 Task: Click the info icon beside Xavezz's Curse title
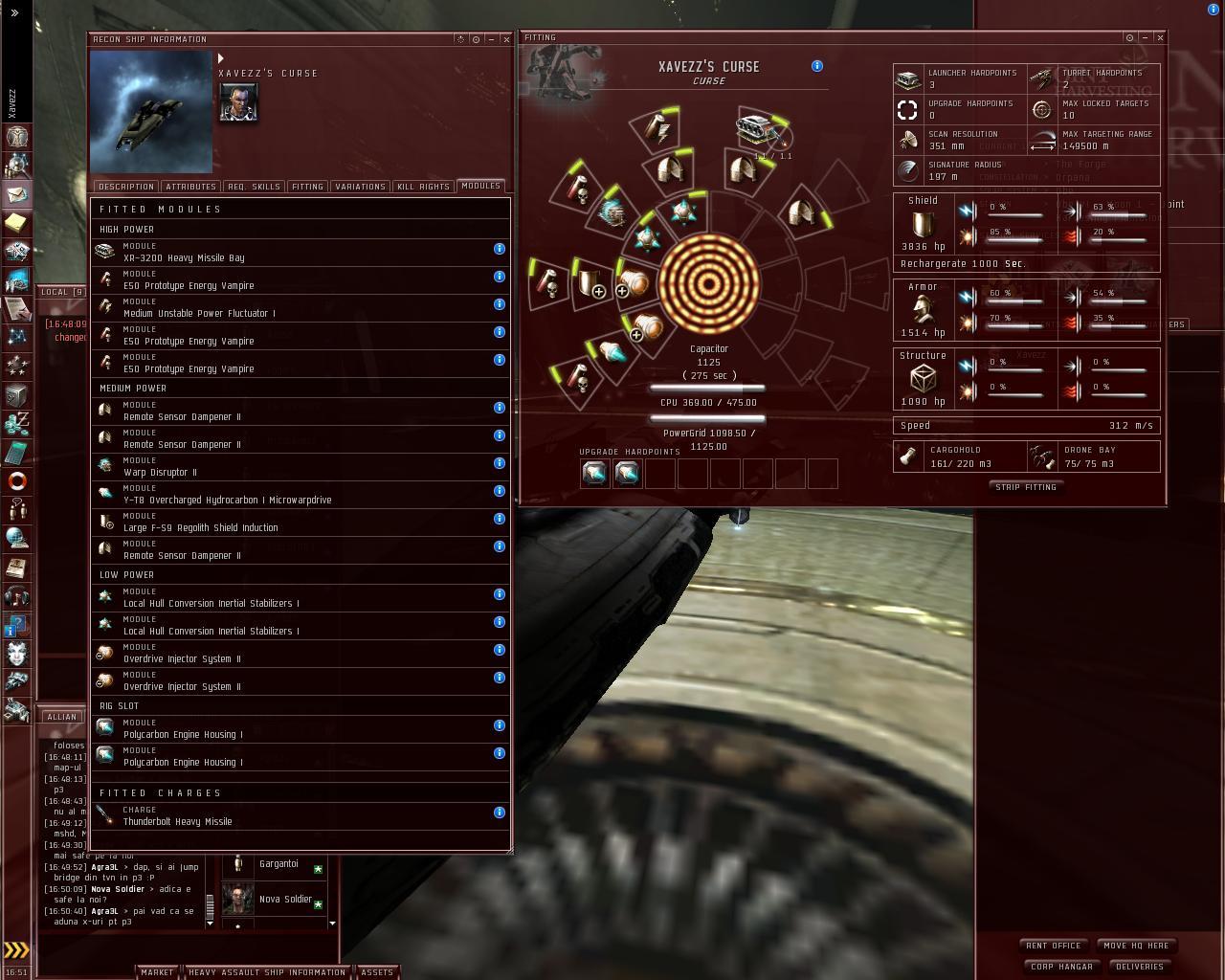(x=817, y=66)
